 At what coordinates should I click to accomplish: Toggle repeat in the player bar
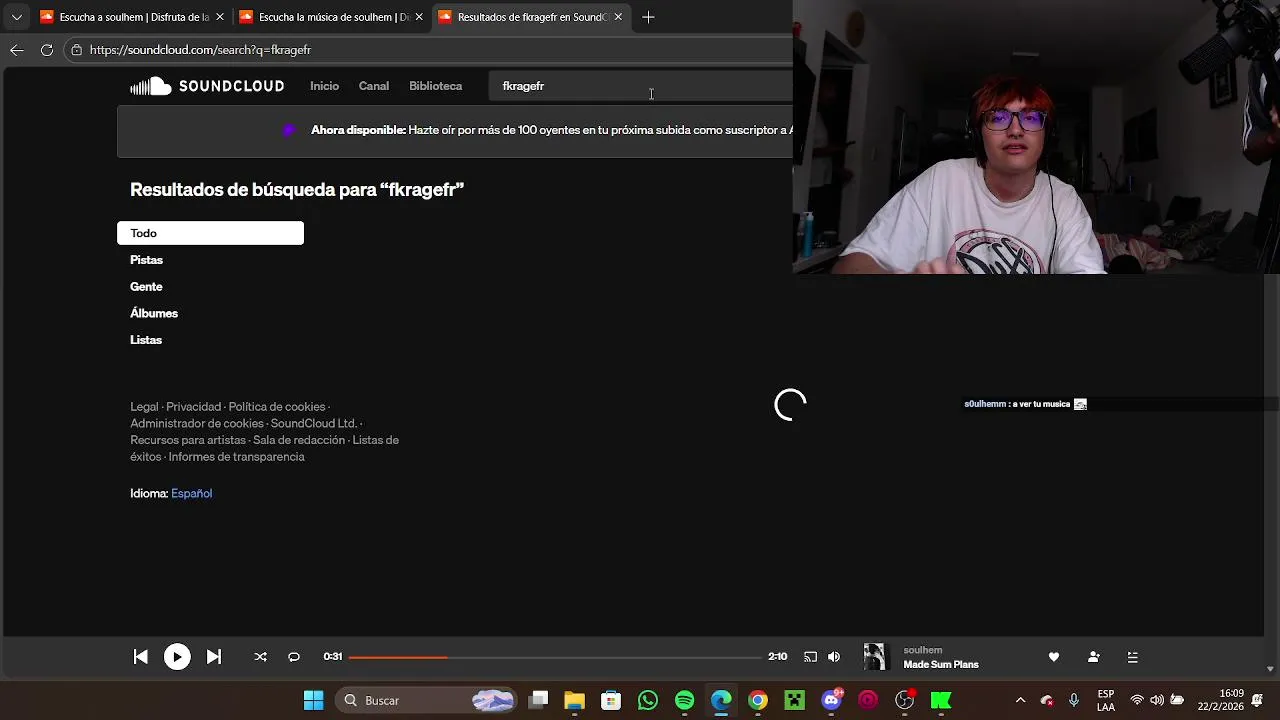click(x=294, y=657)
